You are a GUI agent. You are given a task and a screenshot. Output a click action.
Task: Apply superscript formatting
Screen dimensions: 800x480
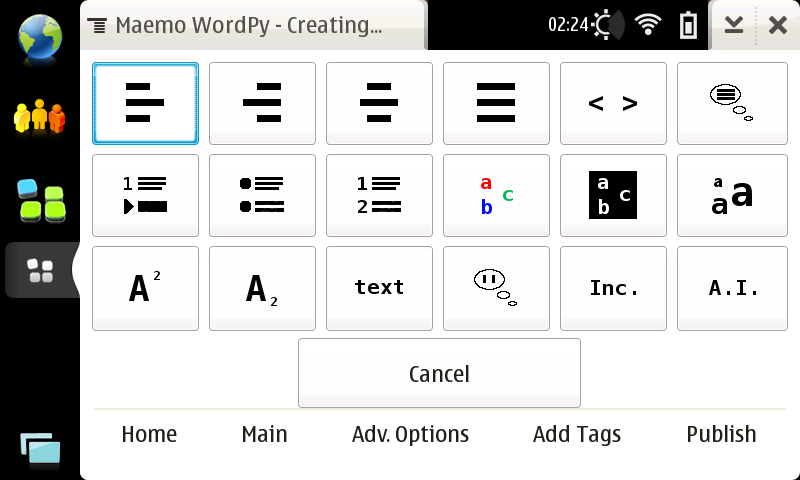(145, 288)
